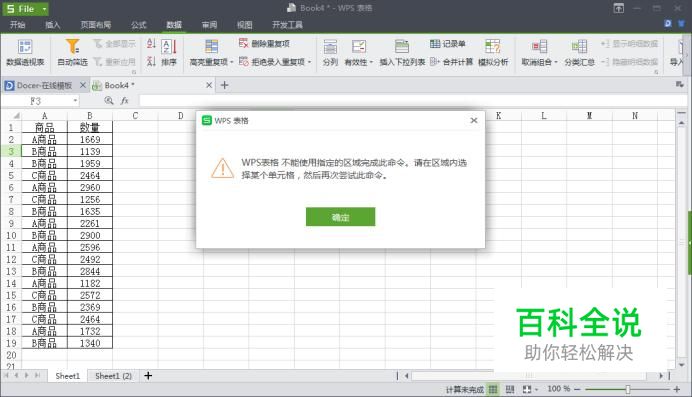Switch to page break preview in status bar
This screenshot has width=692, height=397.
tap(510, 389)
